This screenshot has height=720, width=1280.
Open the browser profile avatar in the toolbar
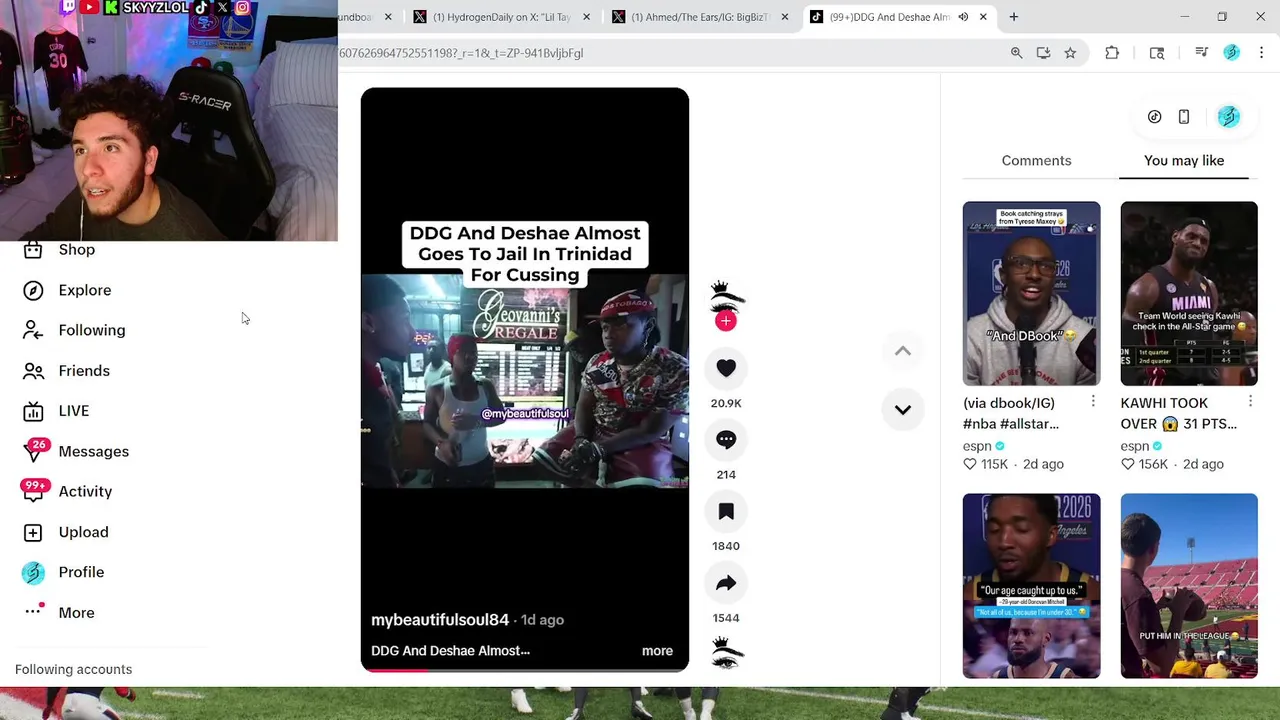click(x=1231, y=53)
